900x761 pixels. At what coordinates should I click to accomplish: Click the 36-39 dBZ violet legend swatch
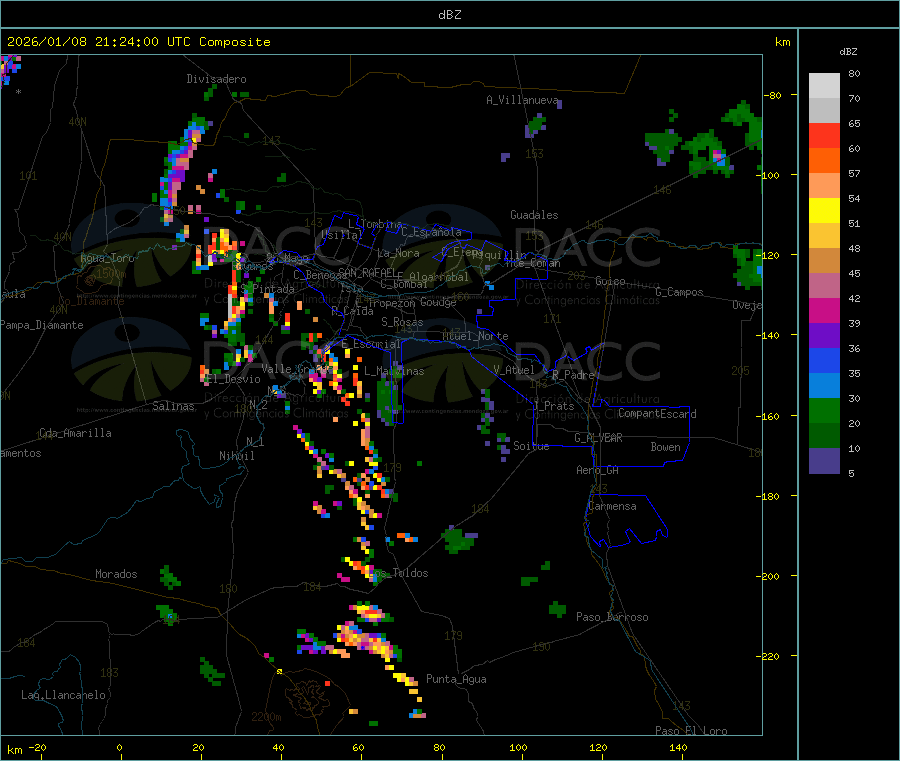click(x=824, y=336)
